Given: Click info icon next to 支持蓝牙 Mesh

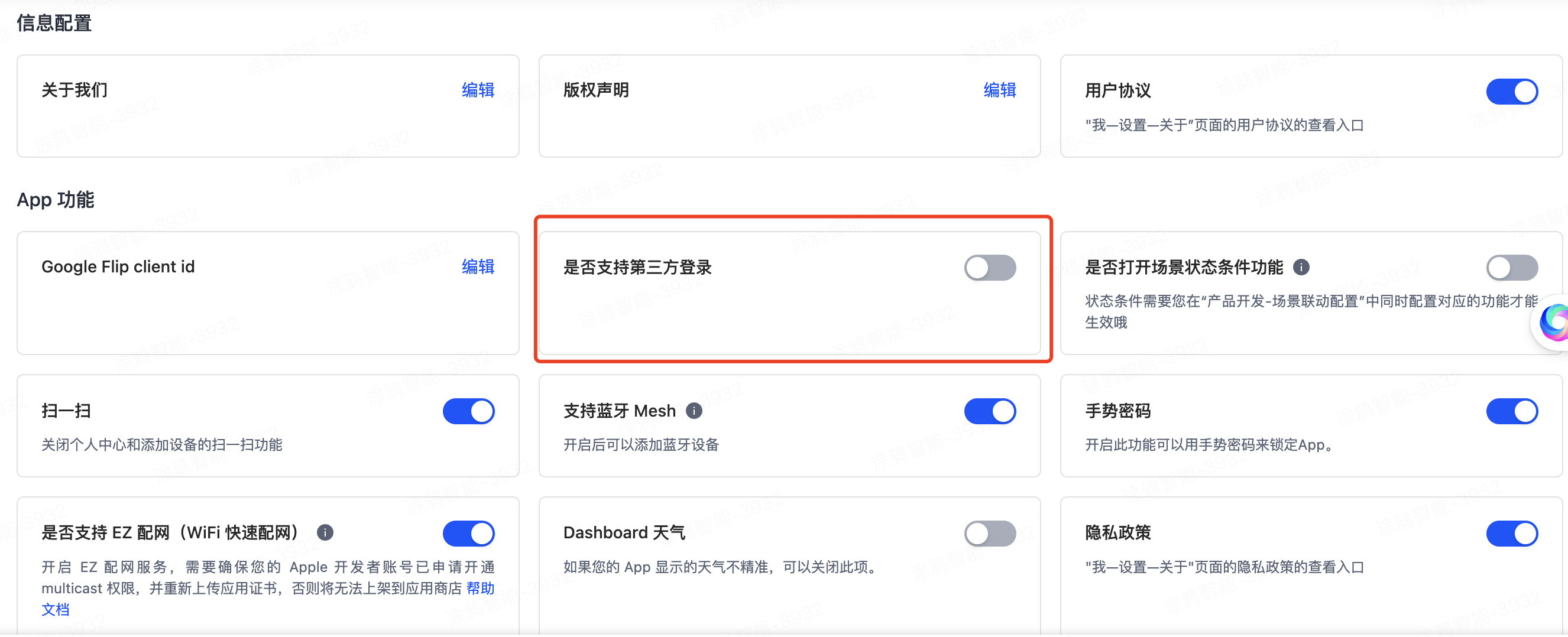Looking at the screenshot, I should click(694, 411).
